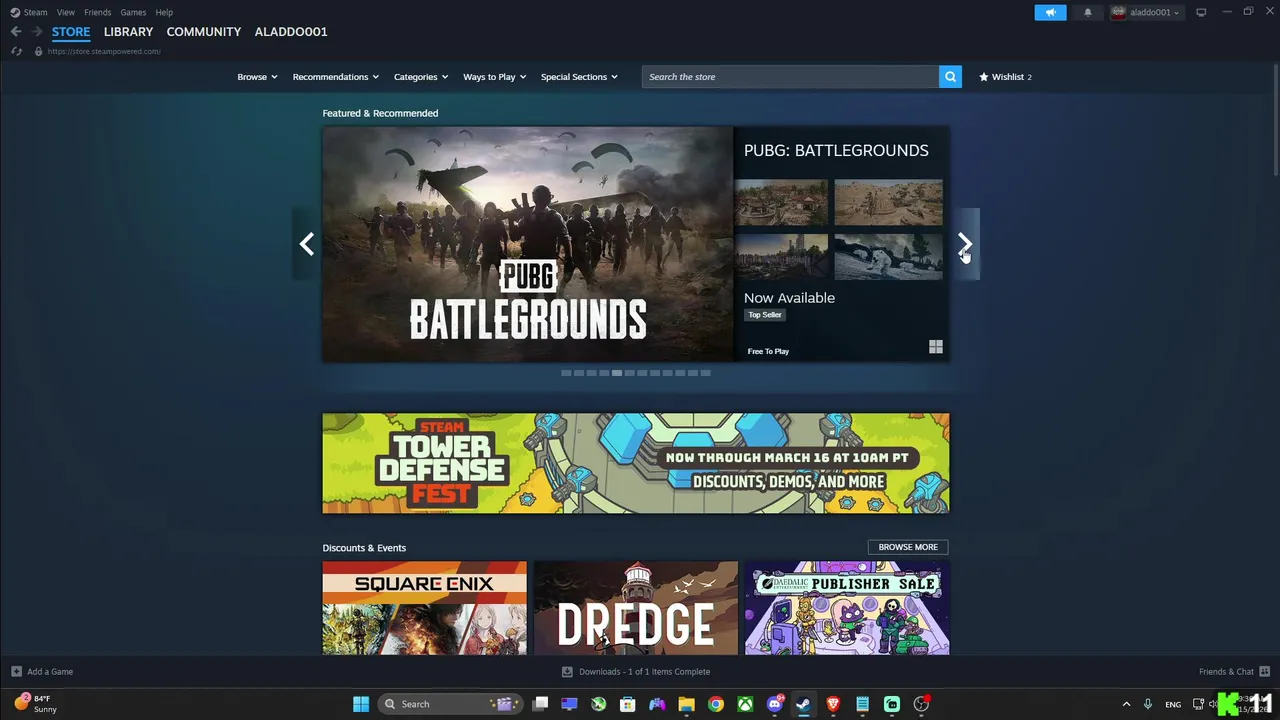
Task: Jump to the first carousel dot
Action: click(x=566, y=373)
